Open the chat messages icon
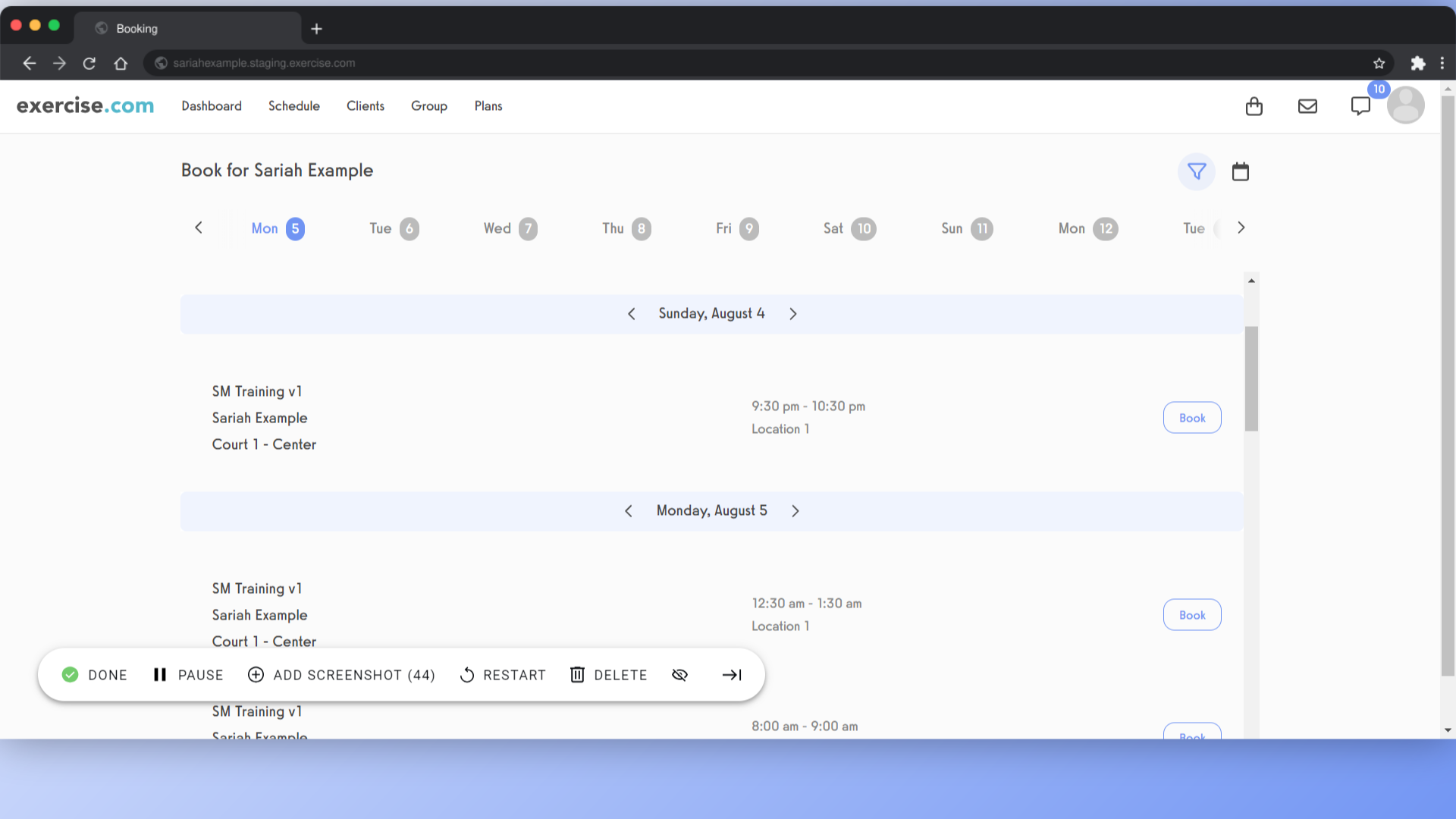 coord(1360,106)
